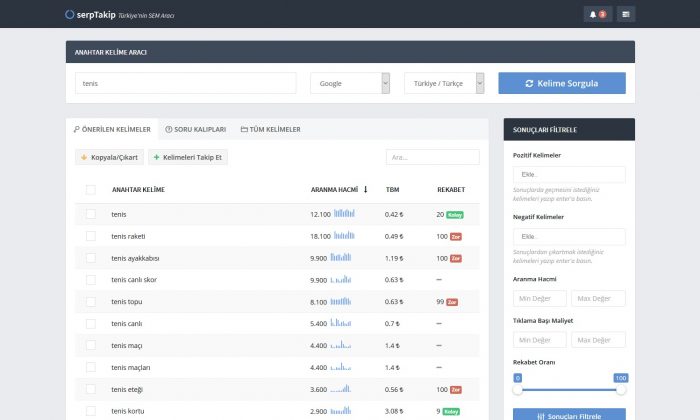
Task: Click the serpTakip logo
Action: click(90, 15)
